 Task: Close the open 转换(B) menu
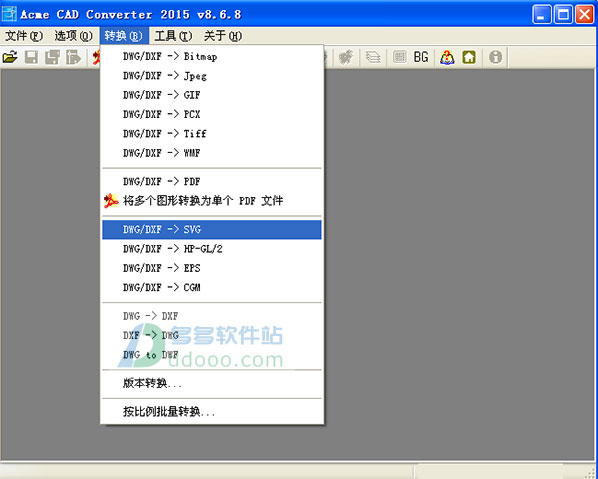coord(124,36)
